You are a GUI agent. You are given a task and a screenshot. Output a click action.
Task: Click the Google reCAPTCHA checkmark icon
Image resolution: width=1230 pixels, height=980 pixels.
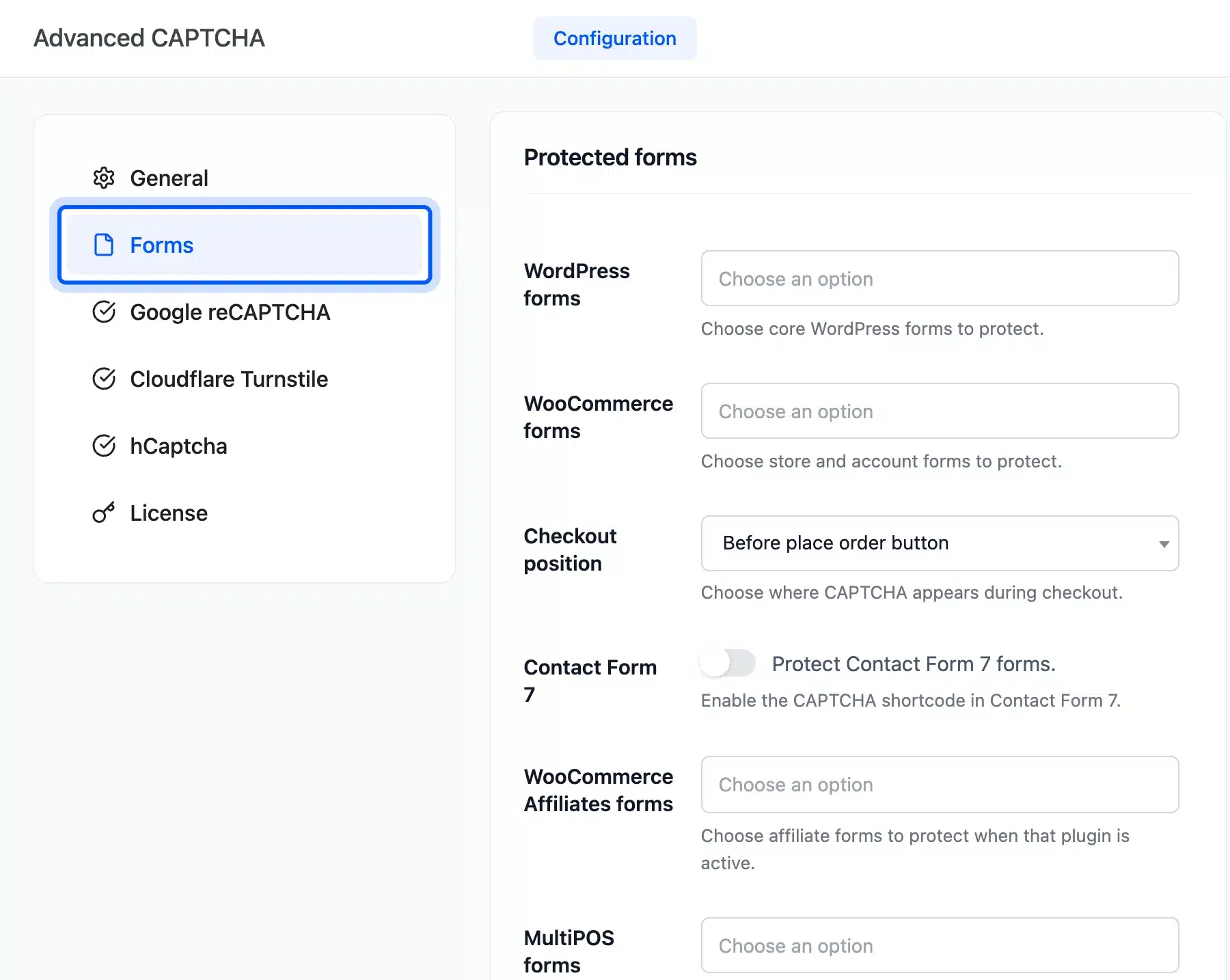[104, 312]
